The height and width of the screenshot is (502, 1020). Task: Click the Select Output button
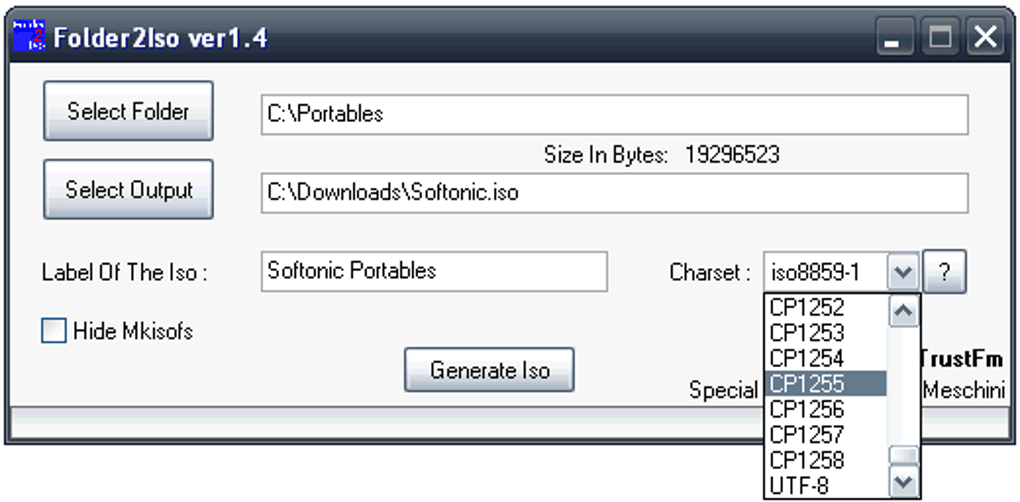point(128,190)
